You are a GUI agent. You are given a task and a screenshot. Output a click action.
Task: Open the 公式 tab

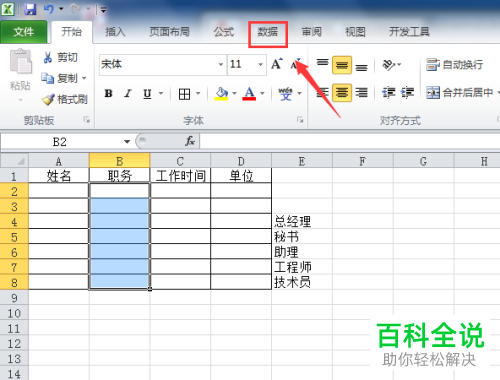224,32
